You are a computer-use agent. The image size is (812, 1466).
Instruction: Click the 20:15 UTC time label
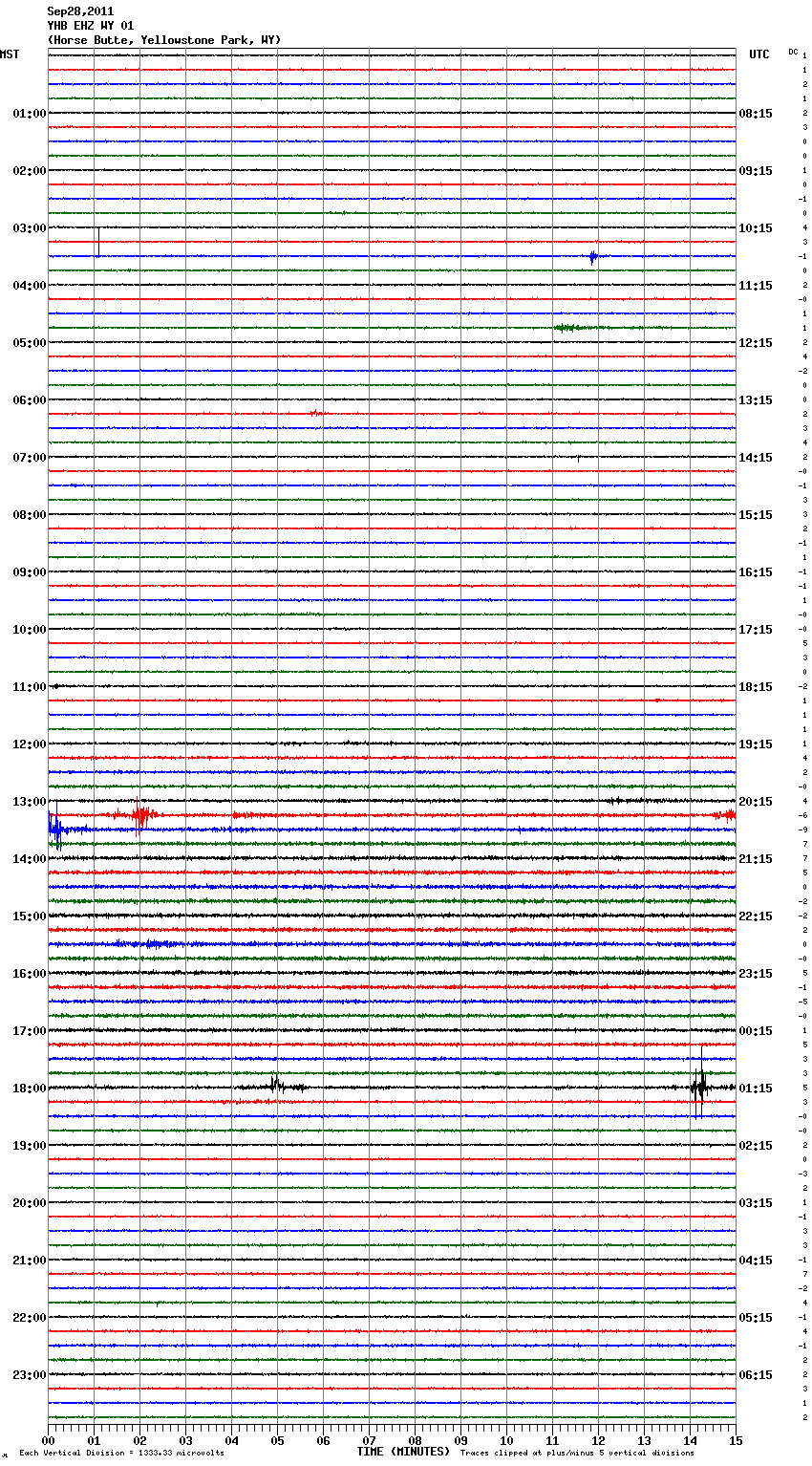coord(756,802)
